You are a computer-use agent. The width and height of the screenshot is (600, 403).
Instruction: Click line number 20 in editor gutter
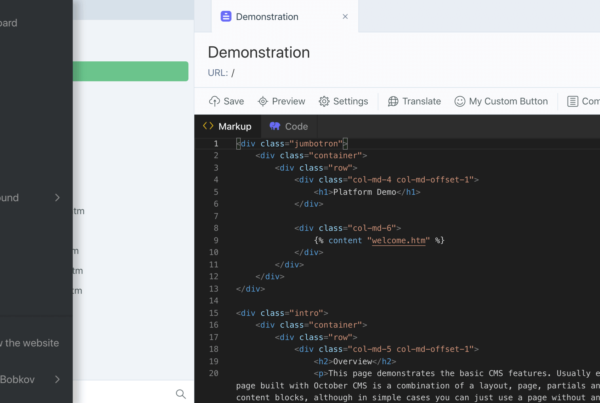point(214,373)
